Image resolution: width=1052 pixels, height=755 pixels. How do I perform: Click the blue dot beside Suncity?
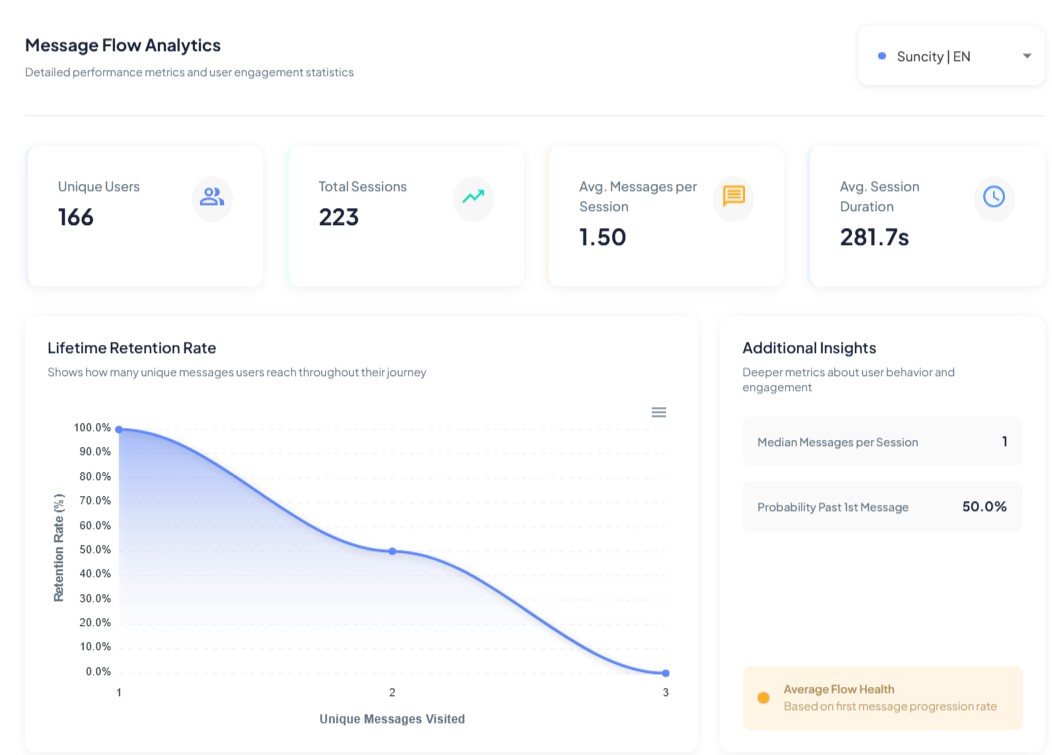(881, 57)
